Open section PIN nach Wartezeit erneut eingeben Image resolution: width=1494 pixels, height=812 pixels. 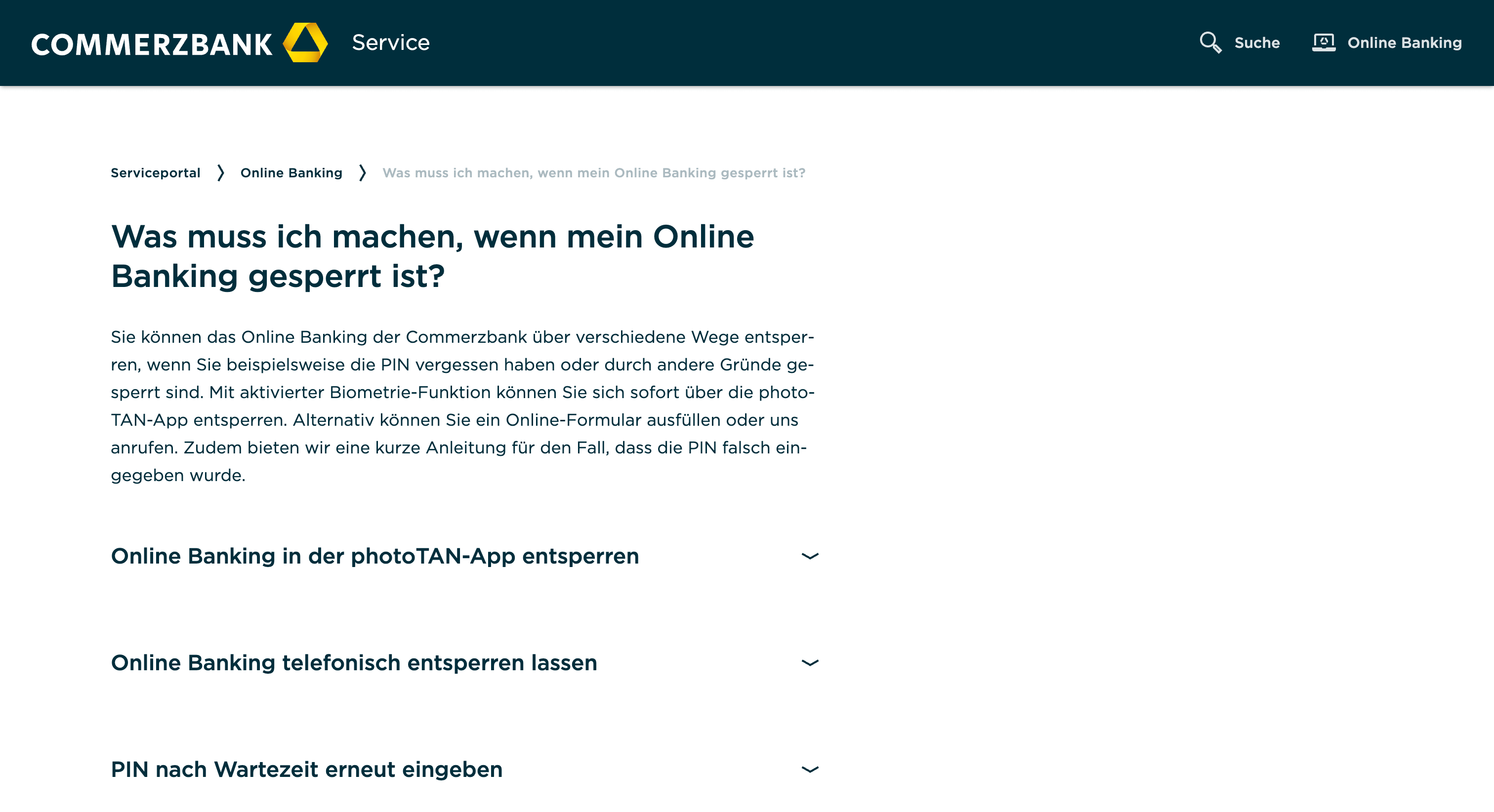point(306,769)
